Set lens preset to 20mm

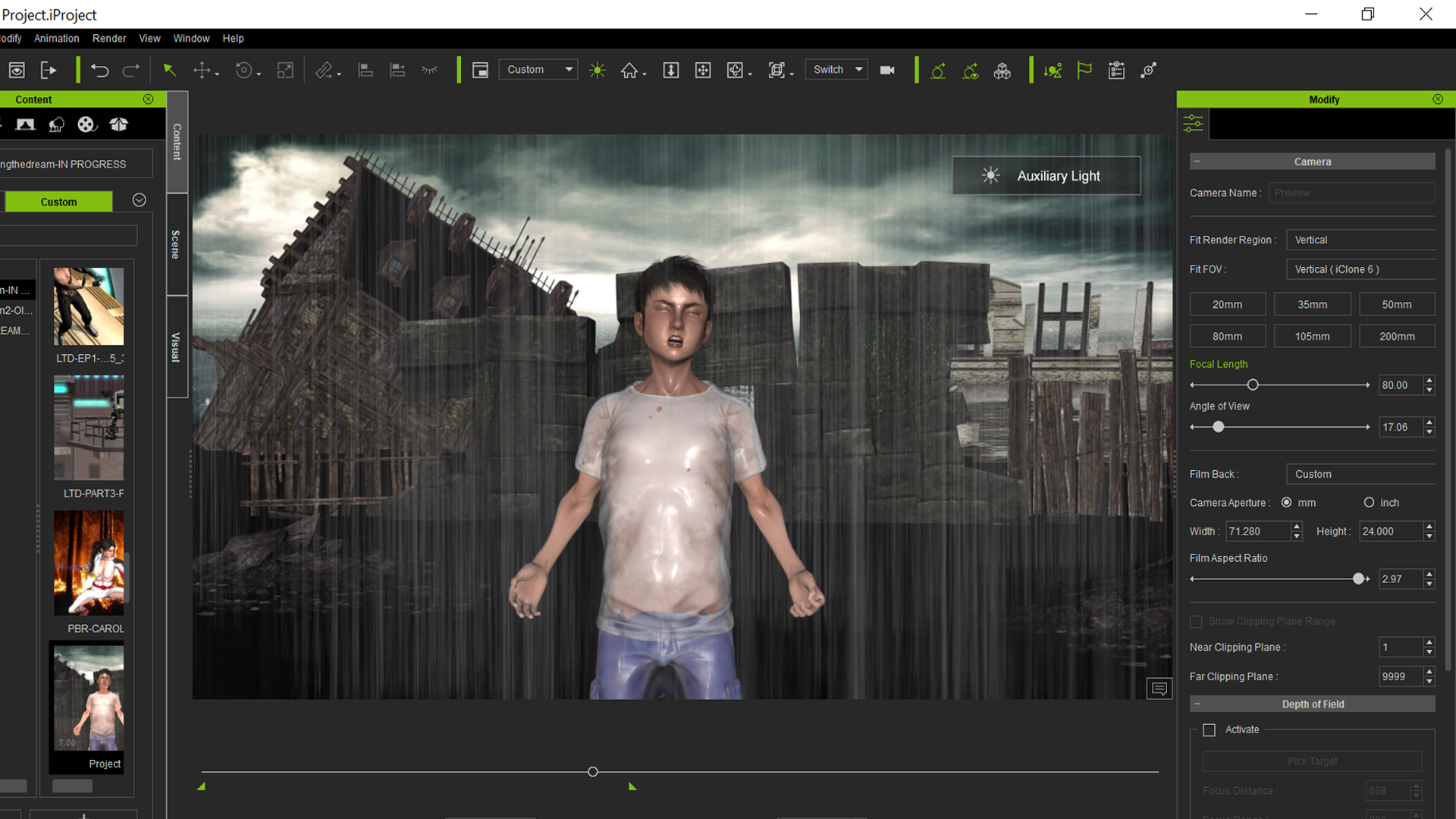tap(1227, 304)
